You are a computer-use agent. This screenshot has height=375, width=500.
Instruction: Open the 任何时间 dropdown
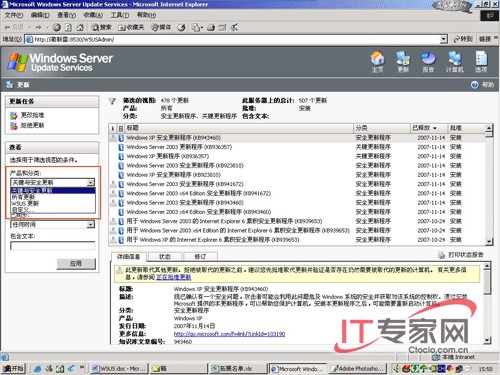(x=53, y=225)
